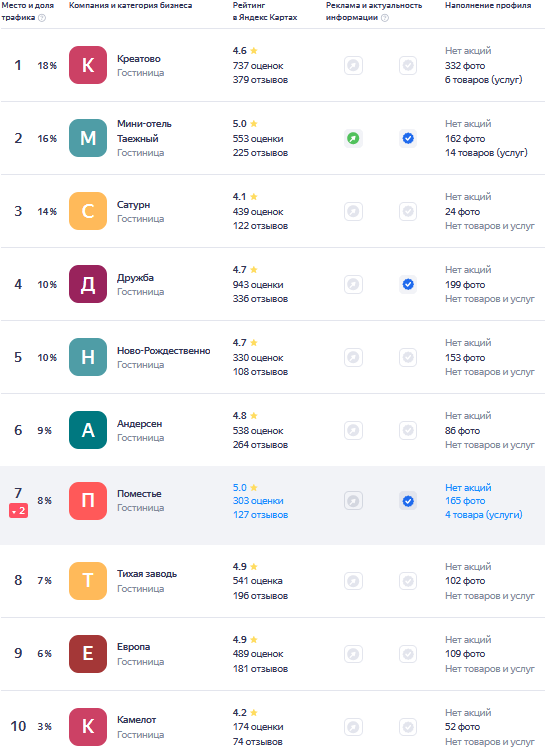Click "127 отзывов" link in Поместье row
Image resolution: width=545 pixels, height=755 pixels.
260,515
